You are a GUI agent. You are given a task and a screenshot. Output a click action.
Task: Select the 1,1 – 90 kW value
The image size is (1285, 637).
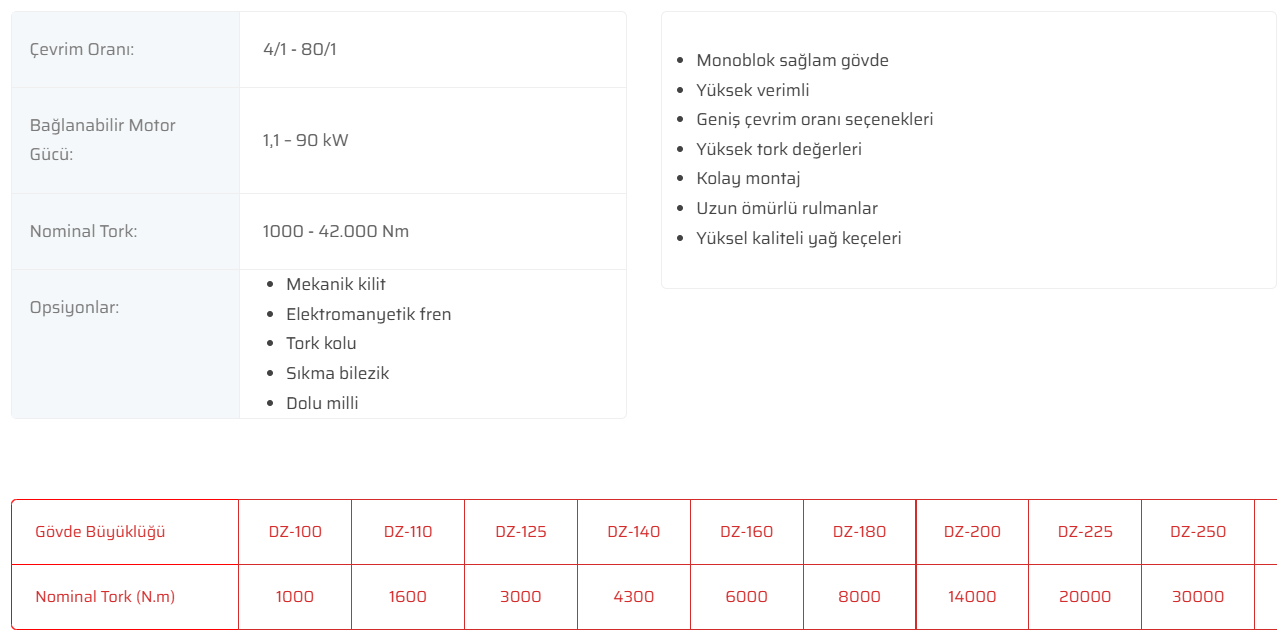(x=306, y=140)
